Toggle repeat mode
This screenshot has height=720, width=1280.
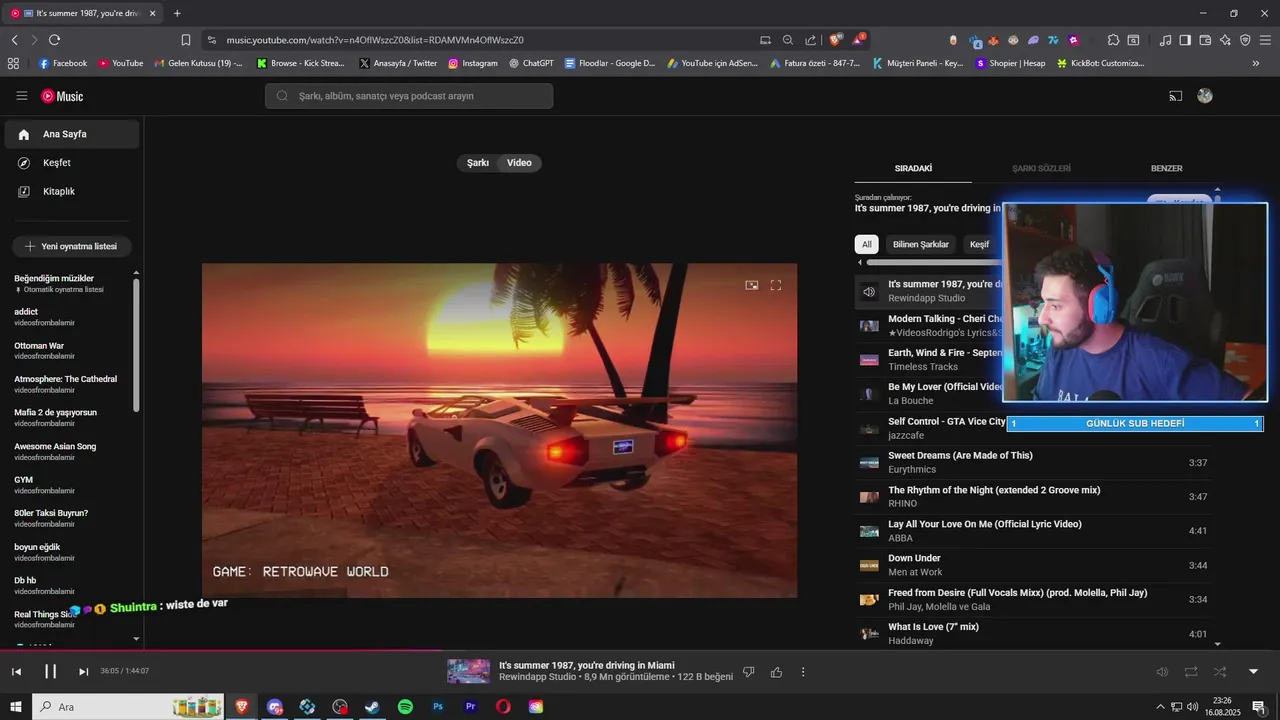click(x=1191, y=672)
